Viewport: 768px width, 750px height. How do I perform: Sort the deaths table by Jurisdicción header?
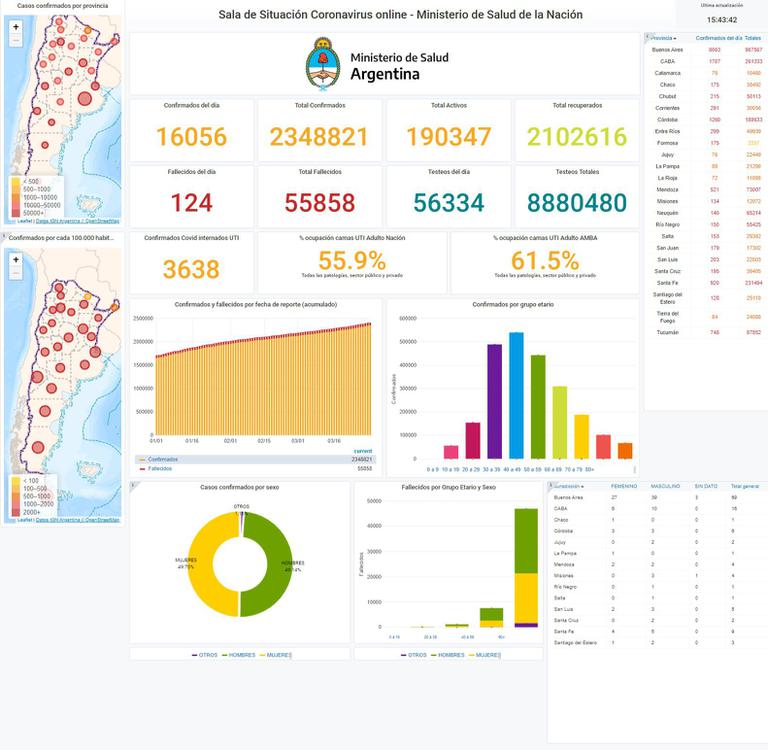[x=570, y=486]
